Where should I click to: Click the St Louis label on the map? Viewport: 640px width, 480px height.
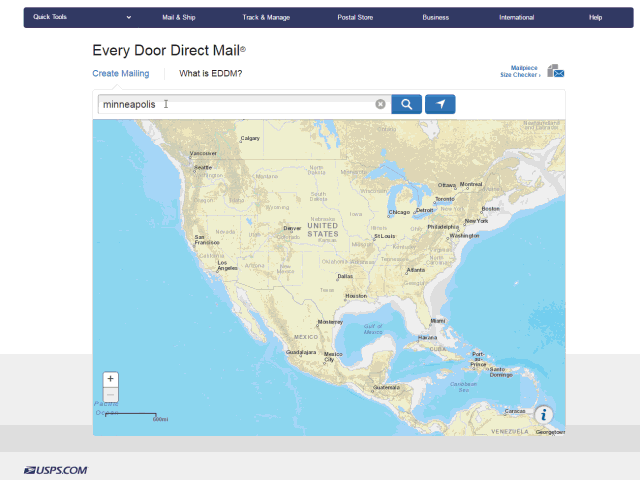384,236
